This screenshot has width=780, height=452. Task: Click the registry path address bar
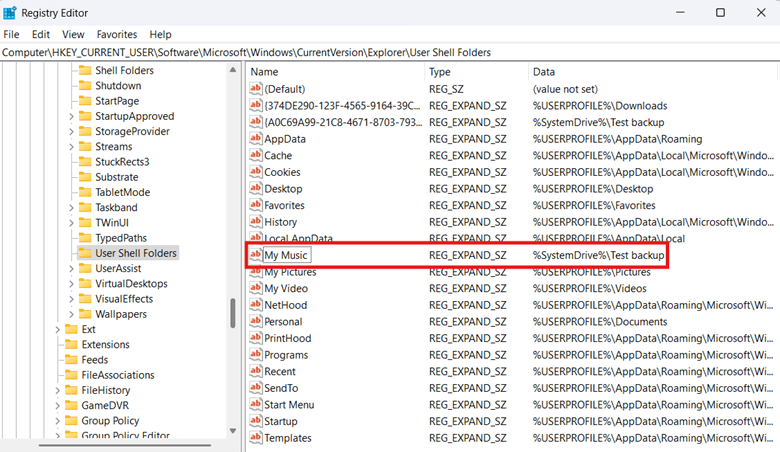tap(390, 52)
